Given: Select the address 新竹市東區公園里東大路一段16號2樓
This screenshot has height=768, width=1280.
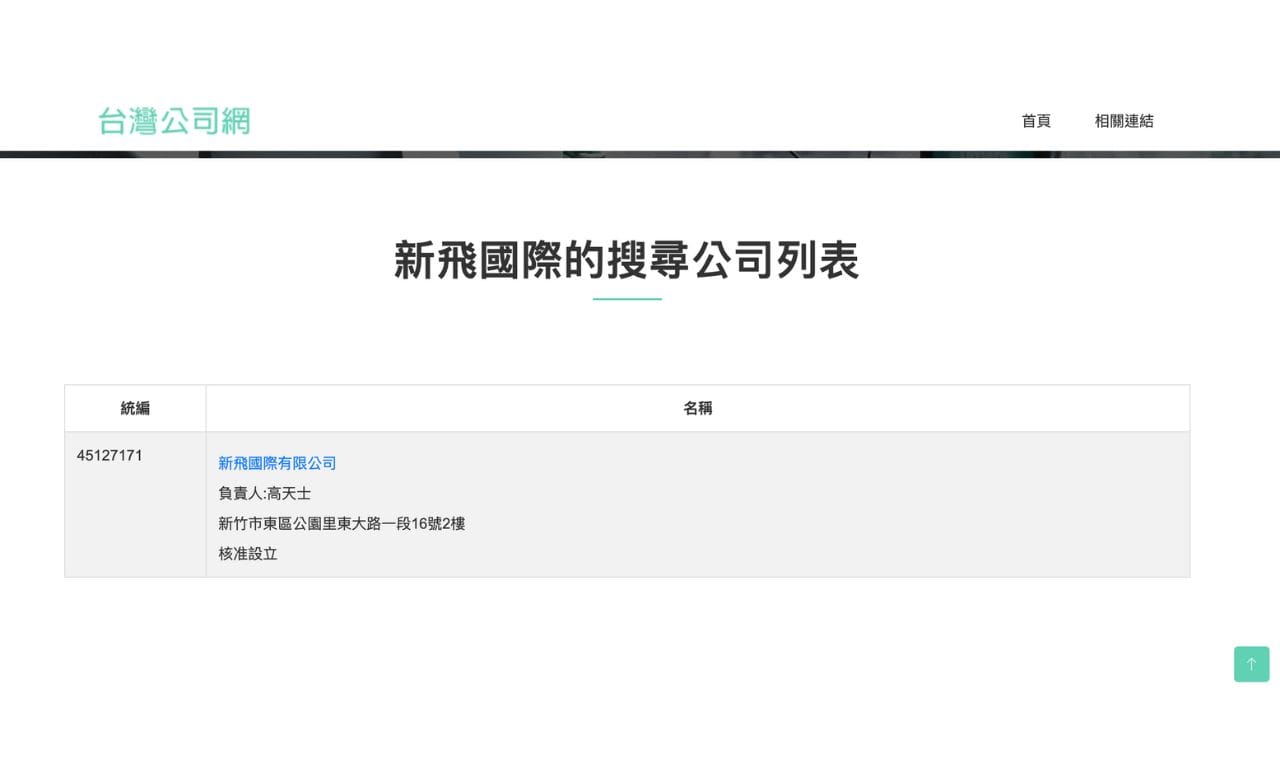Looking at the screenshot, I should pos(341,523).
